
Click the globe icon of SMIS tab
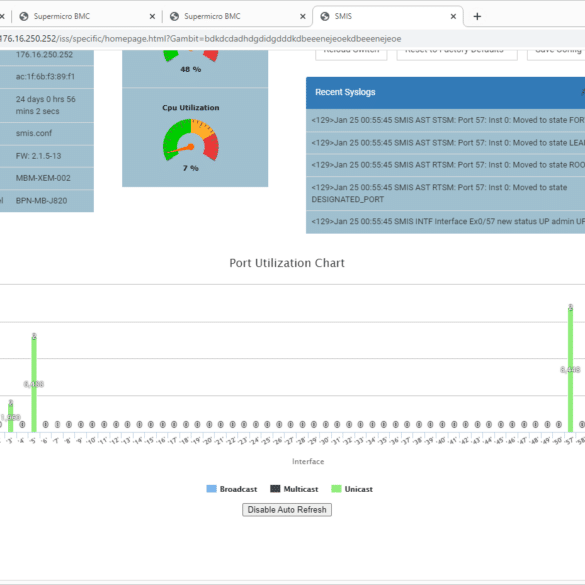(x=325, y=16)
